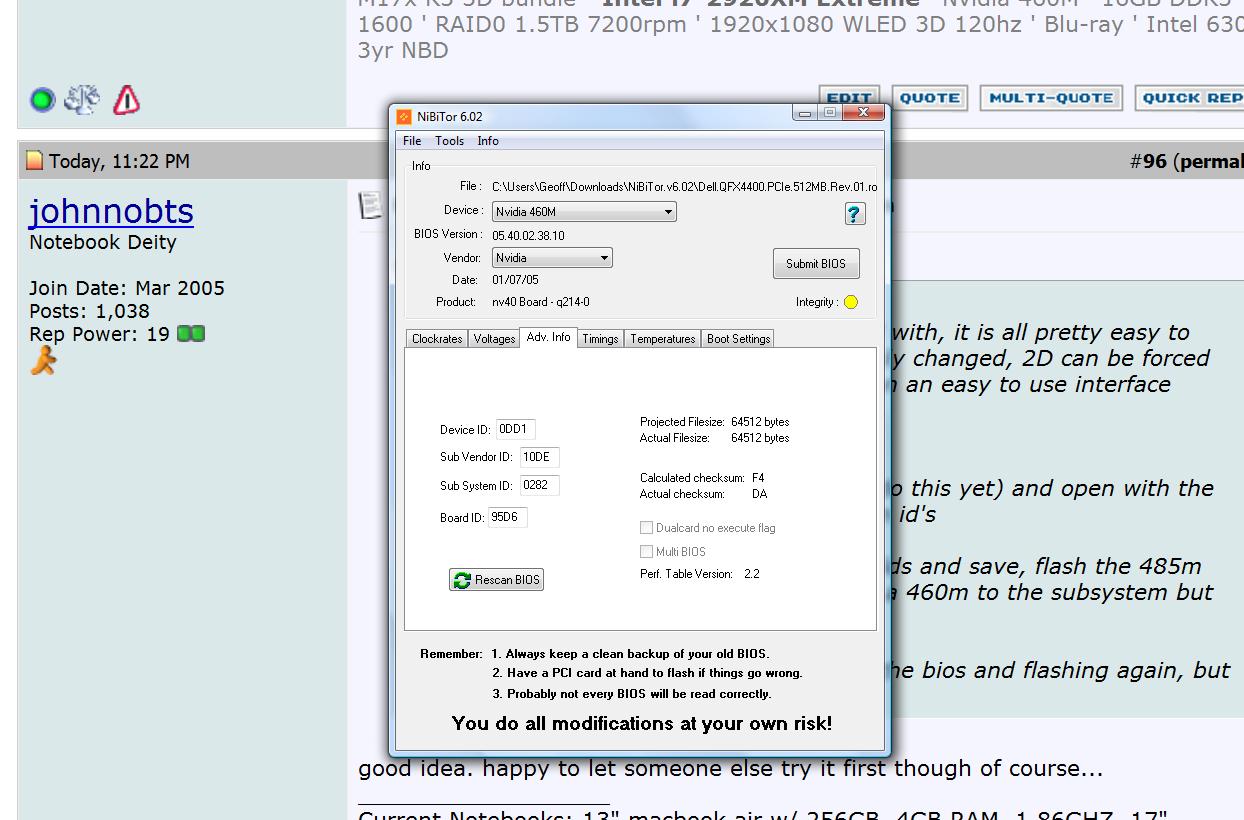1244x820 pixels.
Task: Click the Date value 01/07/05
Action: (515, 281)
